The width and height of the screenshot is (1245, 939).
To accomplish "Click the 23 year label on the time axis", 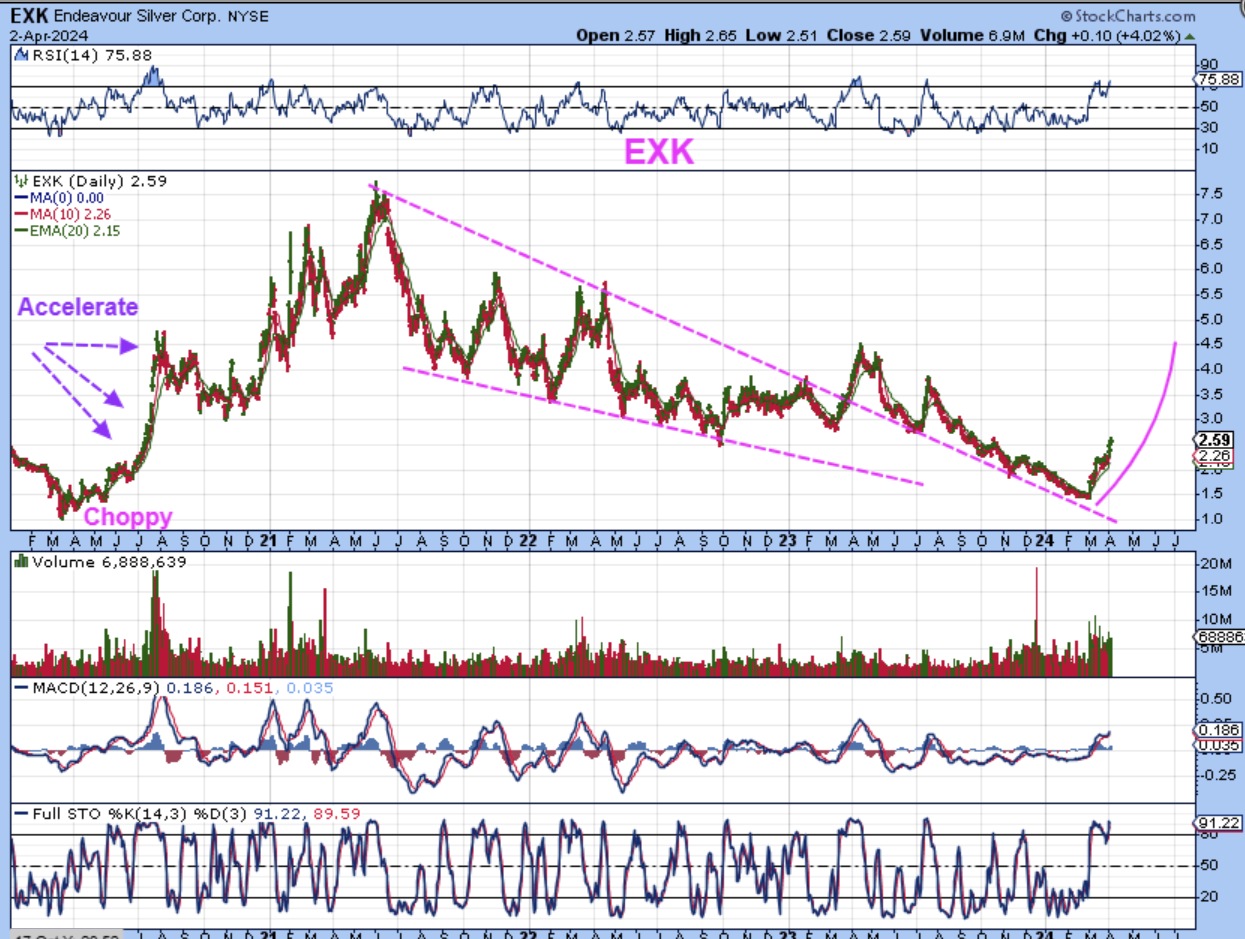I will click(787, 541).
